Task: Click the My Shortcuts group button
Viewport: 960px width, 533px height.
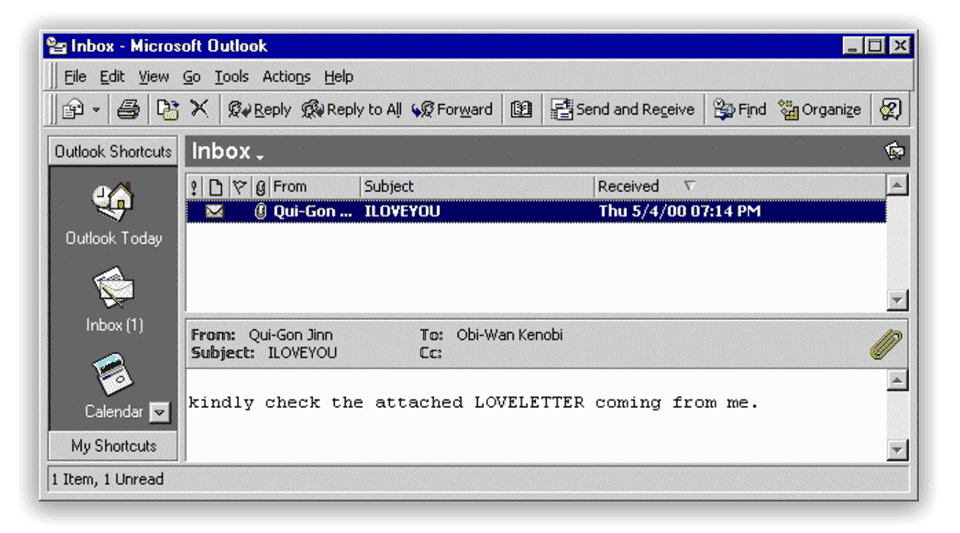Action: (113, 445)
